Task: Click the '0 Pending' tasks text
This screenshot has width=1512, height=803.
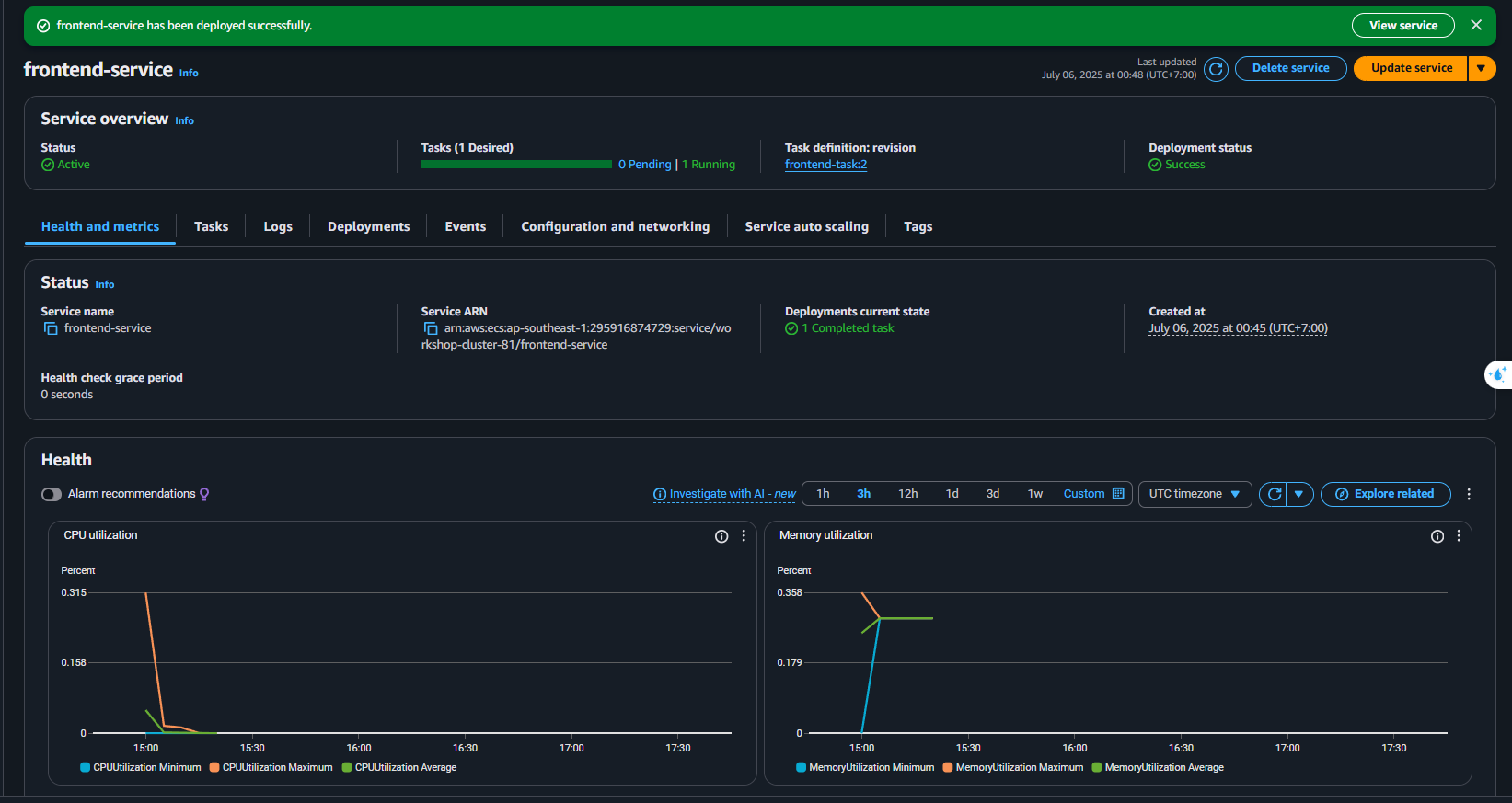Action: 645,165
